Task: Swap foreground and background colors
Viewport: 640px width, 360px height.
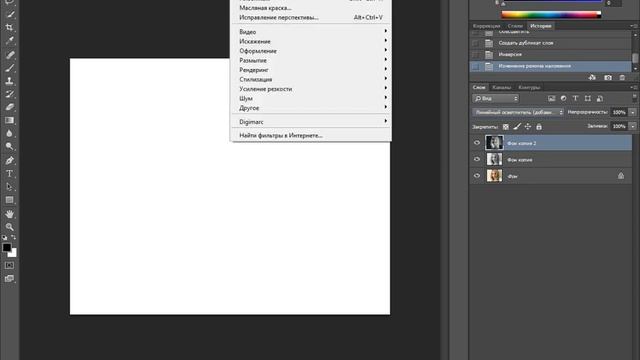Action: [x=13, y=237]
